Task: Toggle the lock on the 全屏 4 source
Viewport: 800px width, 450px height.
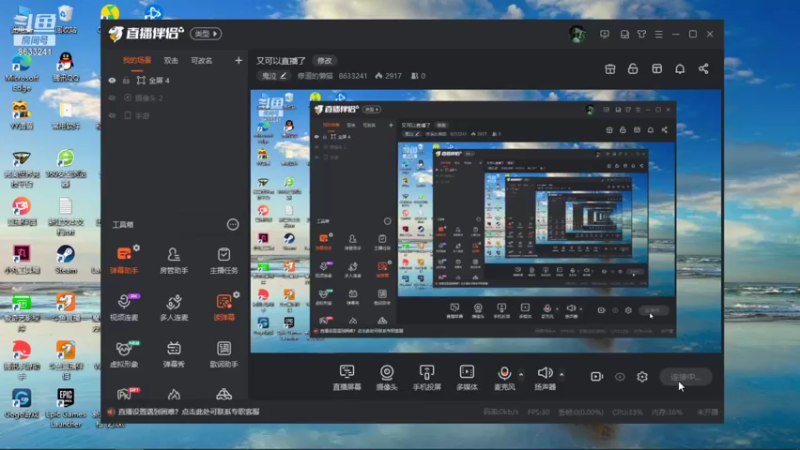Action: pyautogui.click(x=126, y=80)
